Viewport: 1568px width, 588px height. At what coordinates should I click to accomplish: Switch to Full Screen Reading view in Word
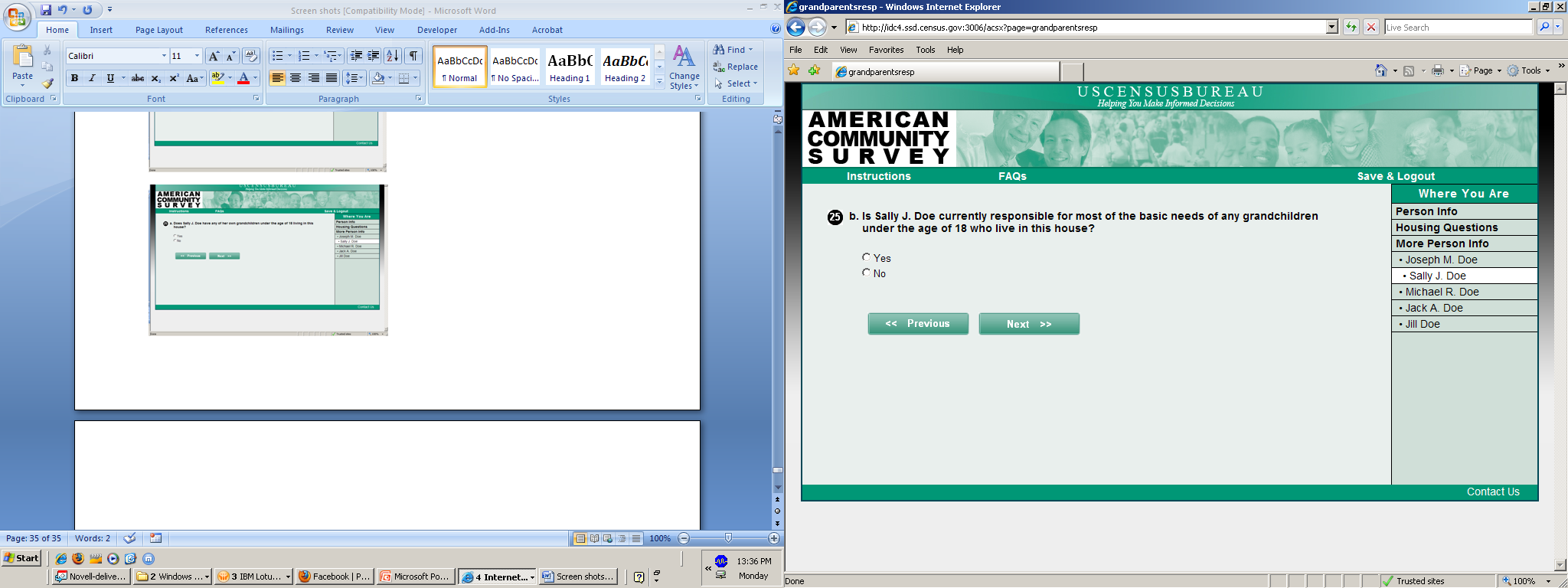594,538
